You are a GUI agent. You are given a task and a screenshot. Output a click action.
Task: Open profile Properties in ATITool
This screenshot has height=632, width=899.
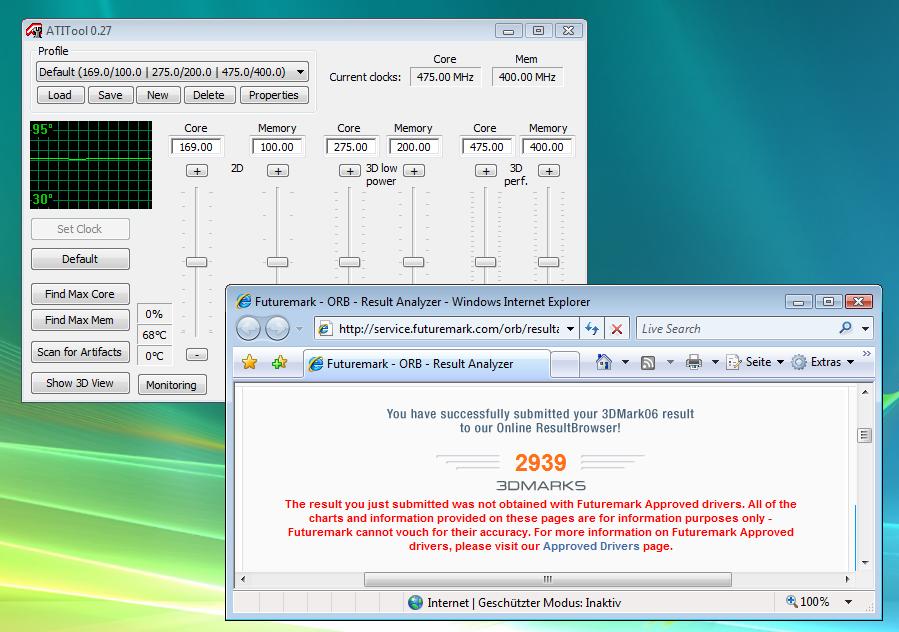[x=274, y=95]
